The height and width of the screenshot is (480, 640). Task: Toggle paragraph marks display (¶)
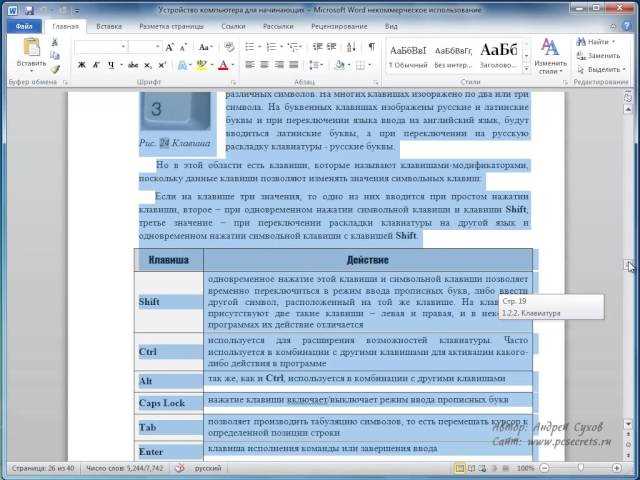tap(372, 47)
